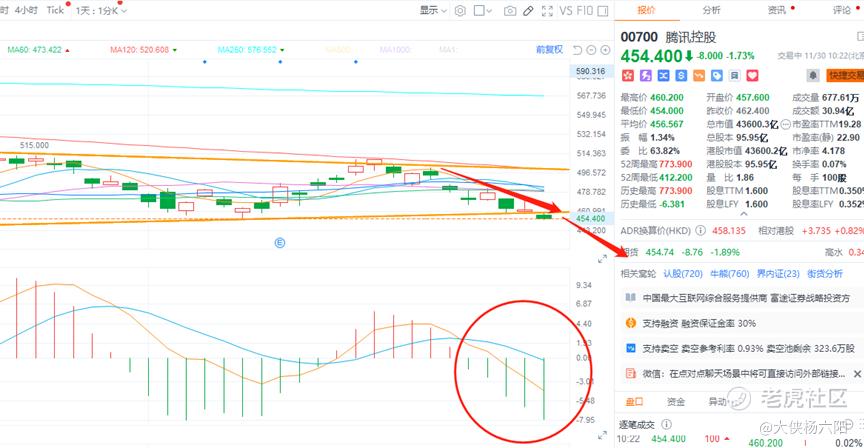Open chart settings hexagon gear icon
864x448 pixels.
(460, 10)
